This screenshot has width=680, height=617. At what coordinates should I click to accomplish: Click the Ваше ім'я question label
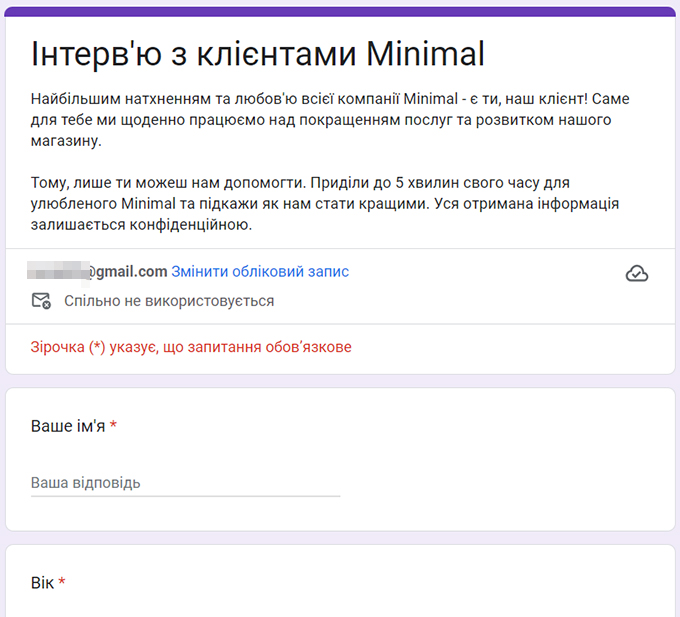(x=68, y=426)
